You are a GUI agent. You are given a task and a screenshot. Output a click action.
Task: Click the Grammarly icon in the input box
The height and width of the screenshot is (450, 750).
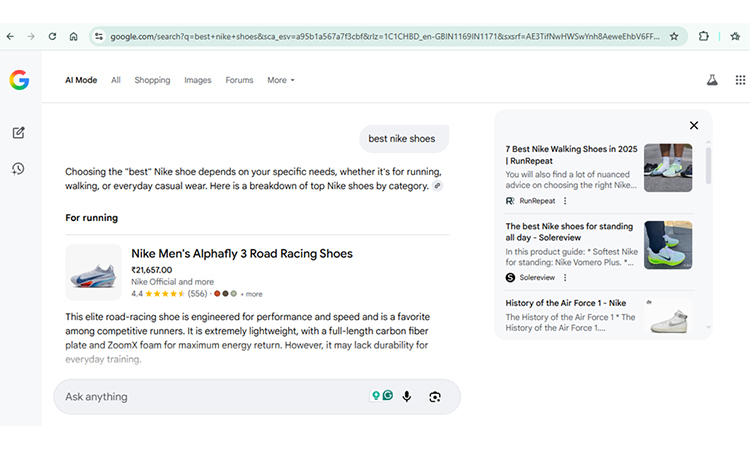pyautogui.click(x=388, y=396)
